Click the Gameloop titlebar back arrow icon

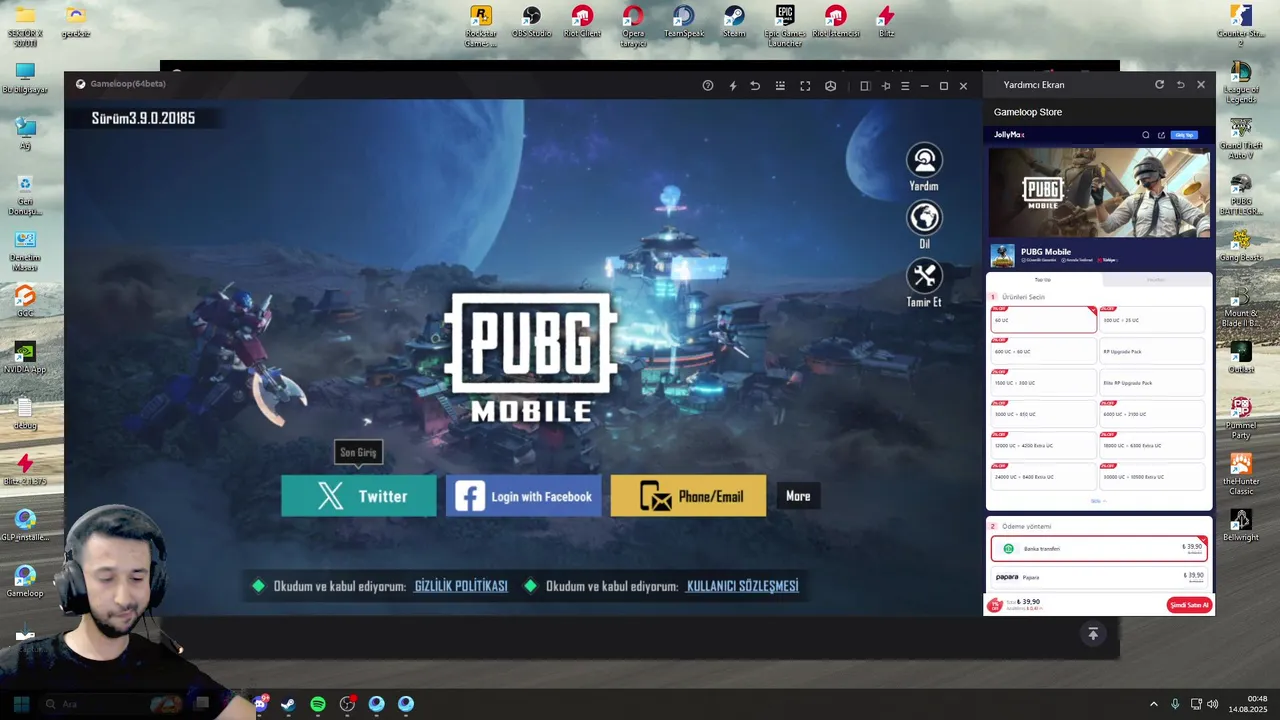[x=755, y=86]
